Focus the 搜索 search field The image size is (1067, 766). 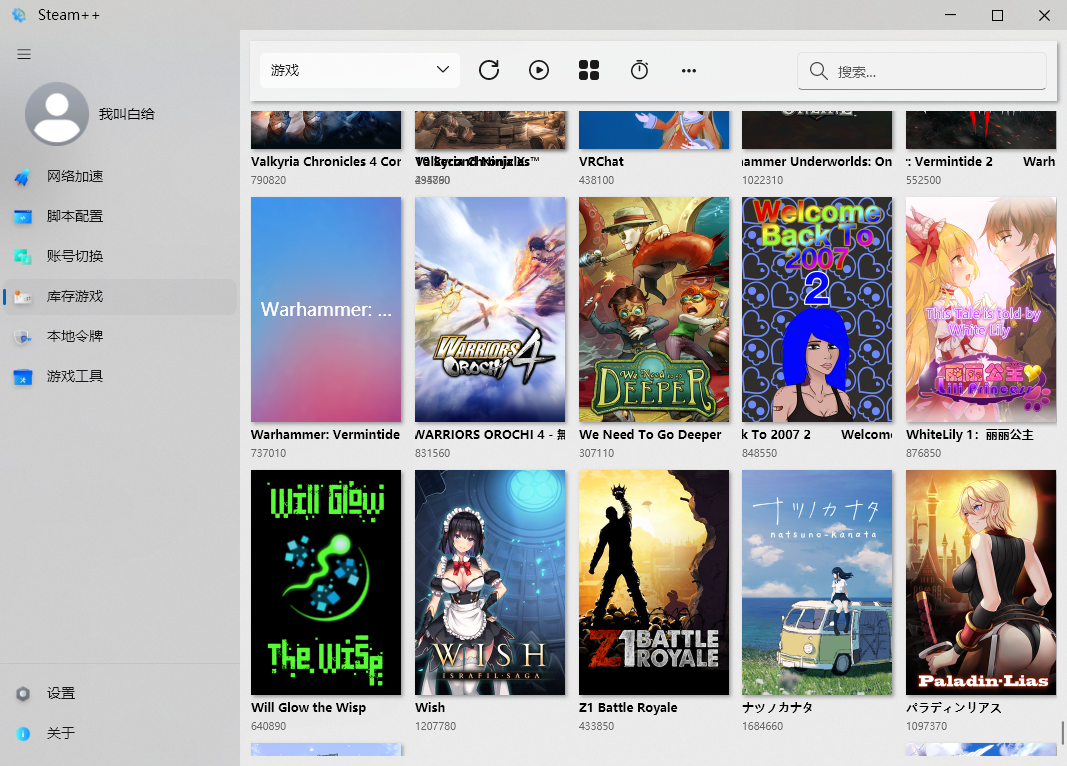click(921, 71)
